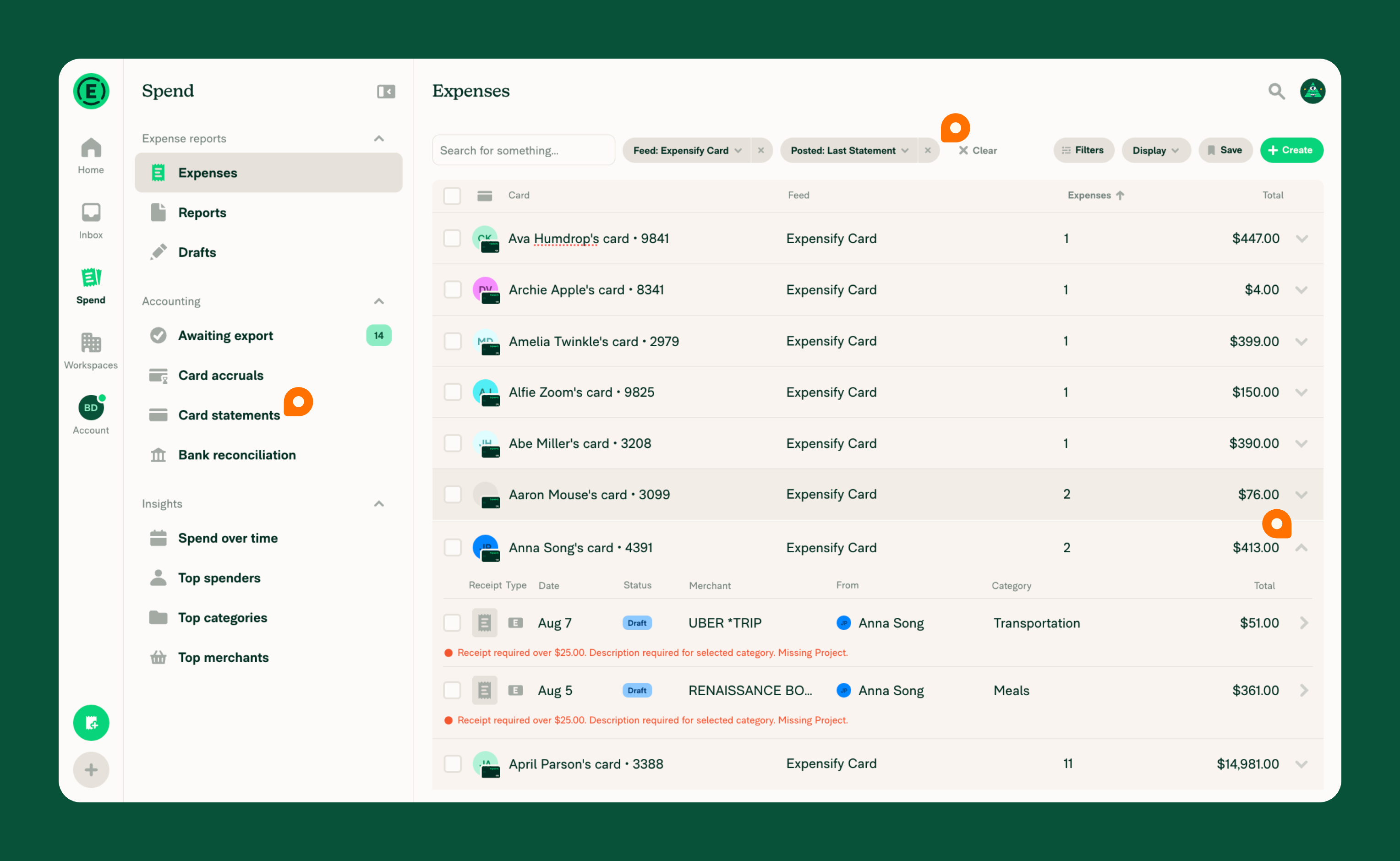Collapse the Spend side panel icon

coord(386,91)
